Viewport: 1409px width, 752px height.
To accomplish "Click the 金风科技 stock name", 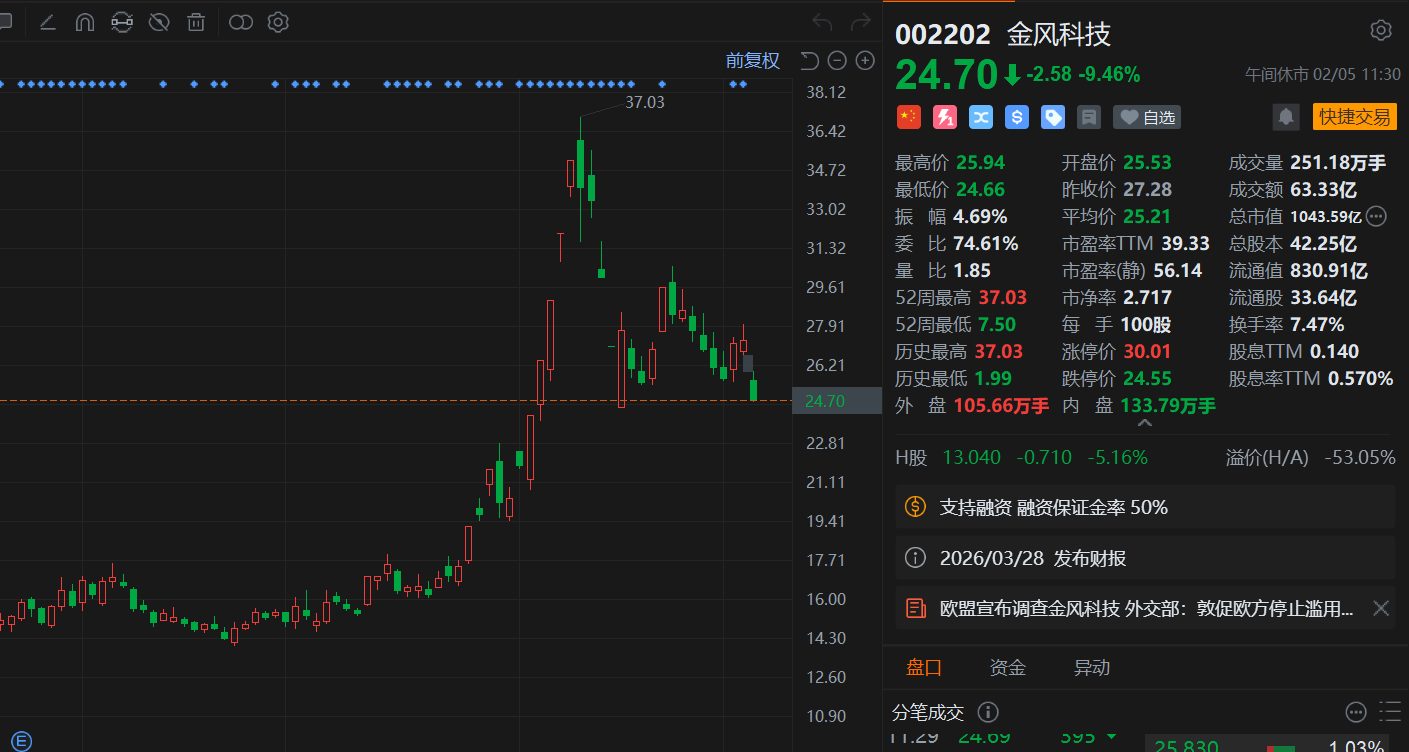I will pos(1059,34).
